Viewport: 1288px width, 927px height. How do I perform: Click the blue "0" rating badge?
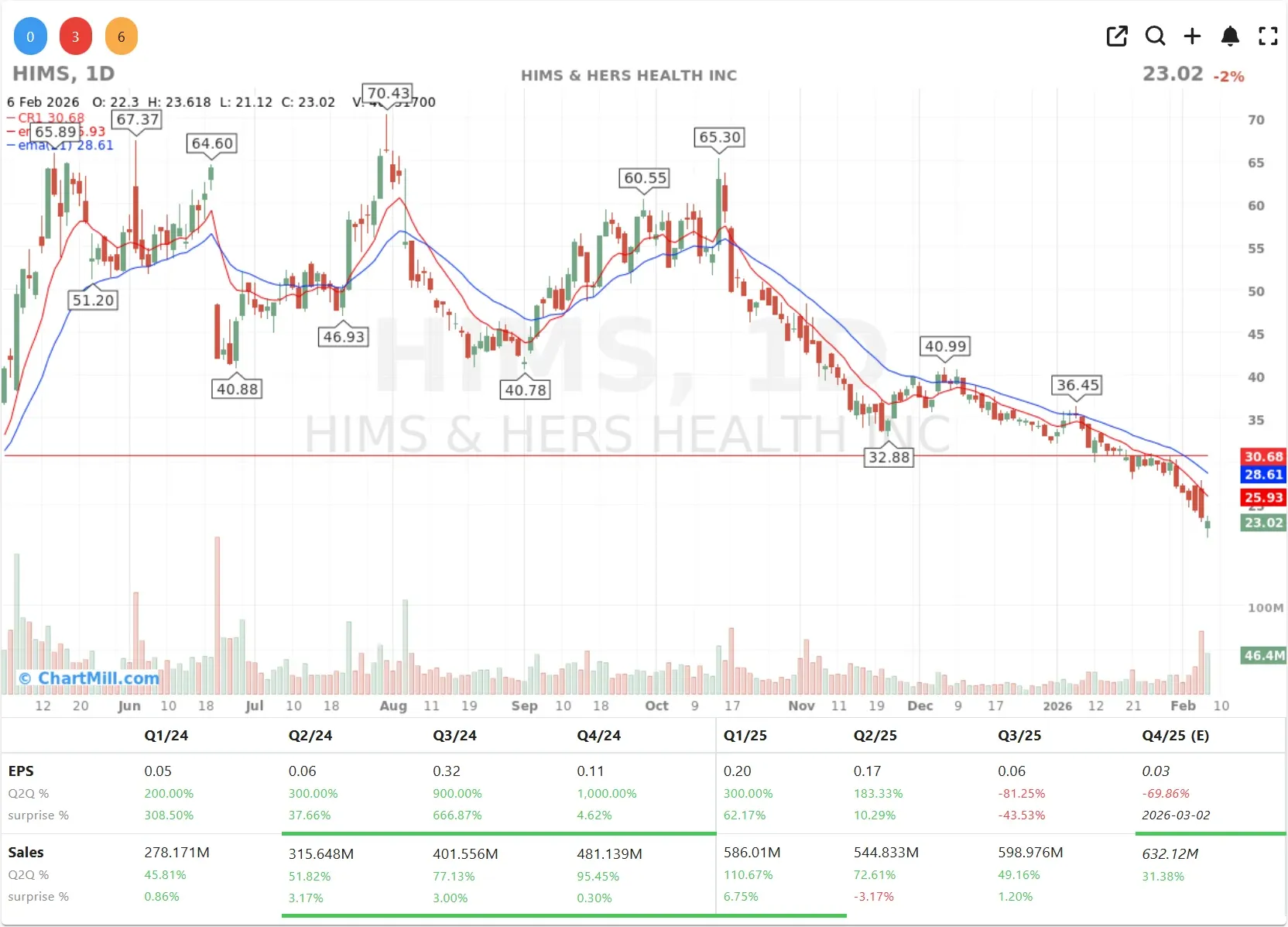tap(29, 36)
